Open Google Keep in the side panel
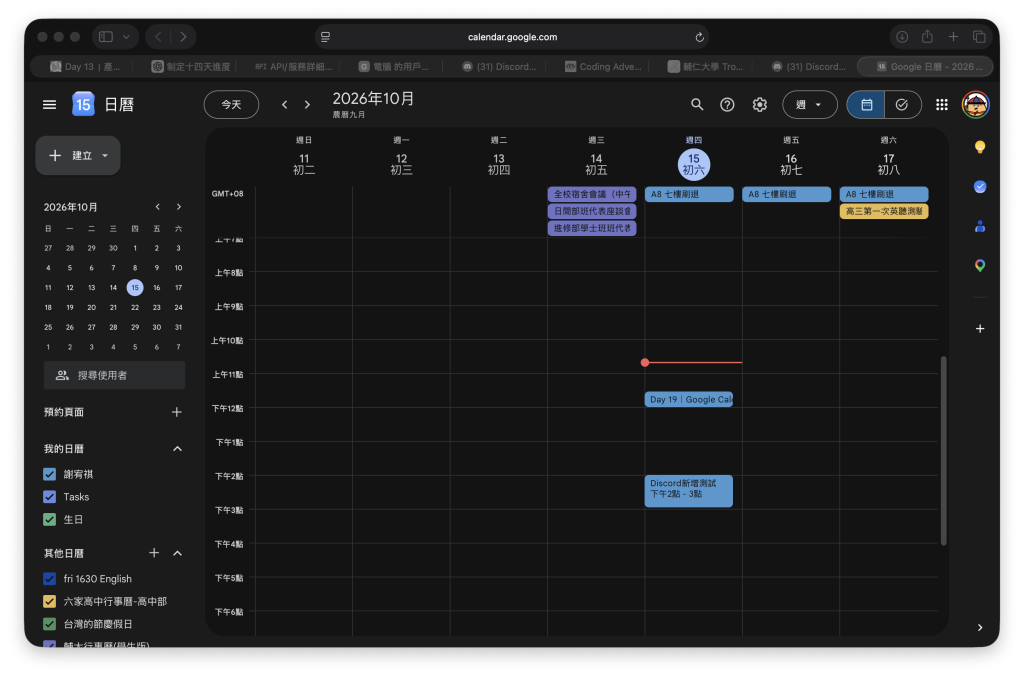The image size is (1024, 677). [980, 147]
